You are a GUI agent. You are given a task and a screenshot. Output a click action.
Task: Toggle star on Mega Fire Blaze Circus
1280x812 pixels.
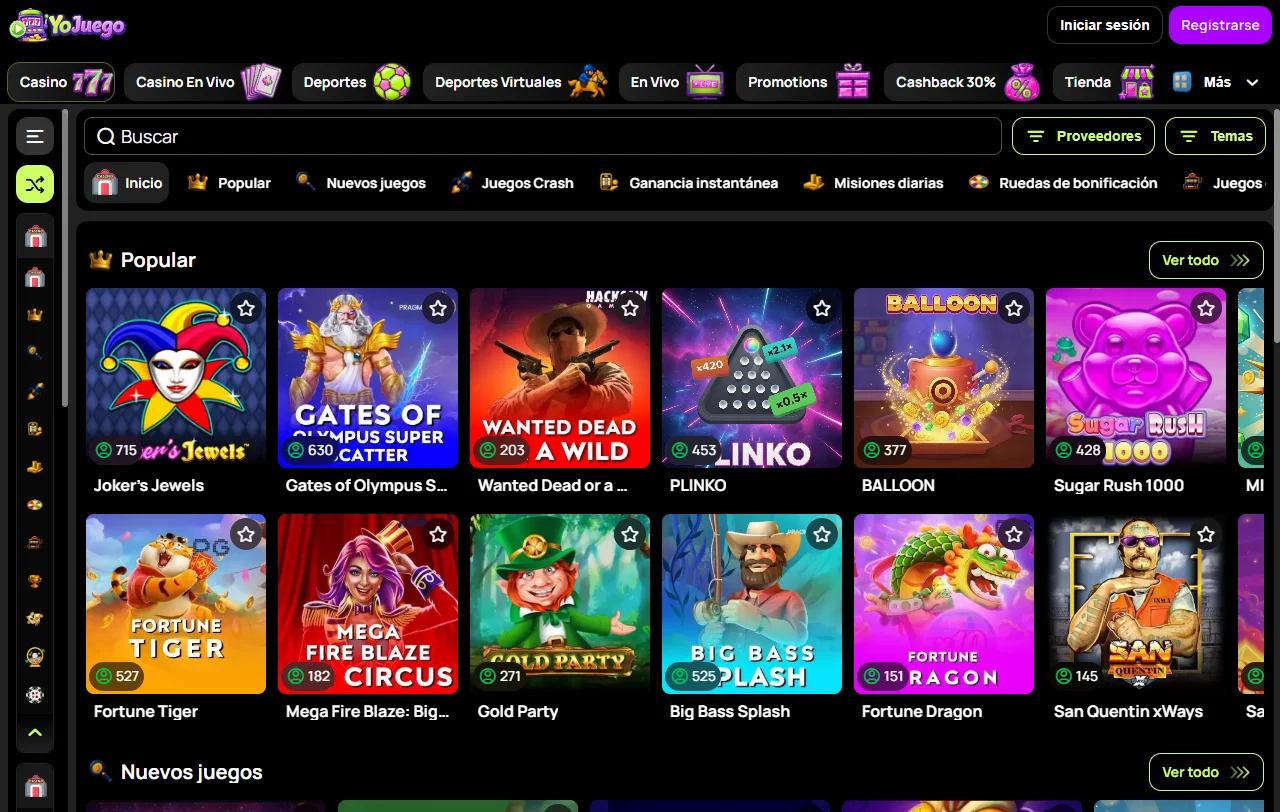pyautogui.click(x=438, y=534)
